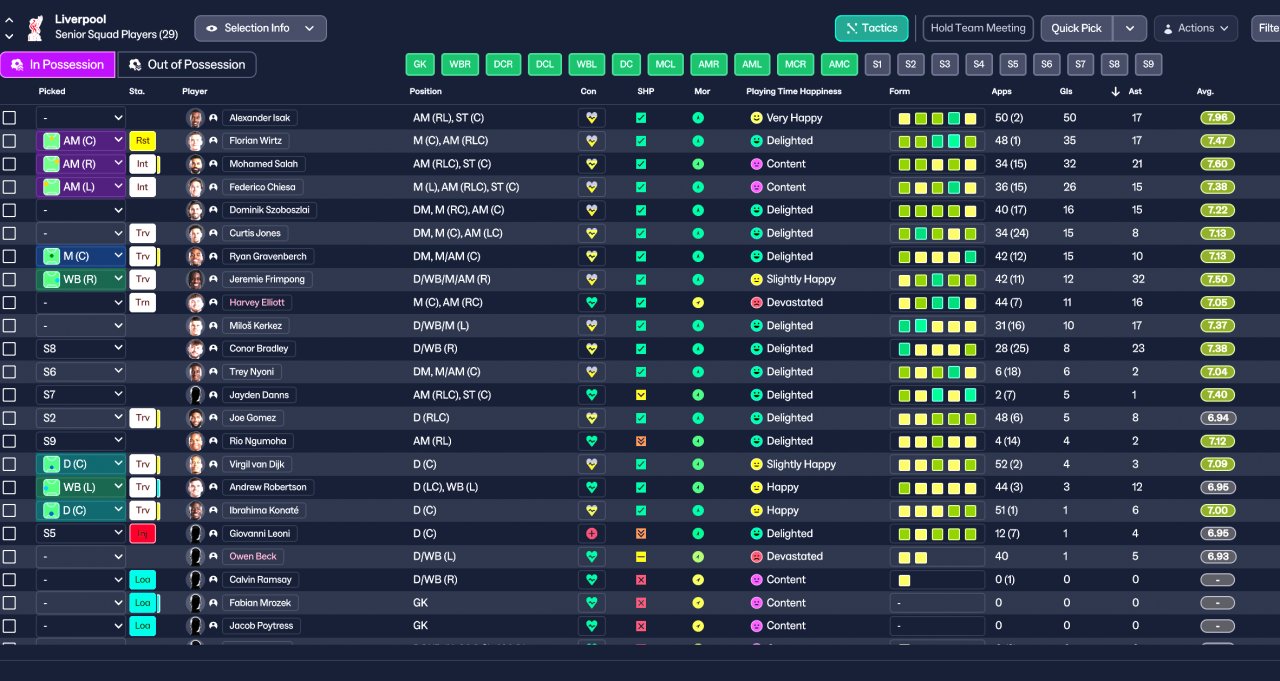Screen dimensions: 1280x681
Task: Click Fabian Mrozek's morale icon
Action: click(x=698, y=603)
